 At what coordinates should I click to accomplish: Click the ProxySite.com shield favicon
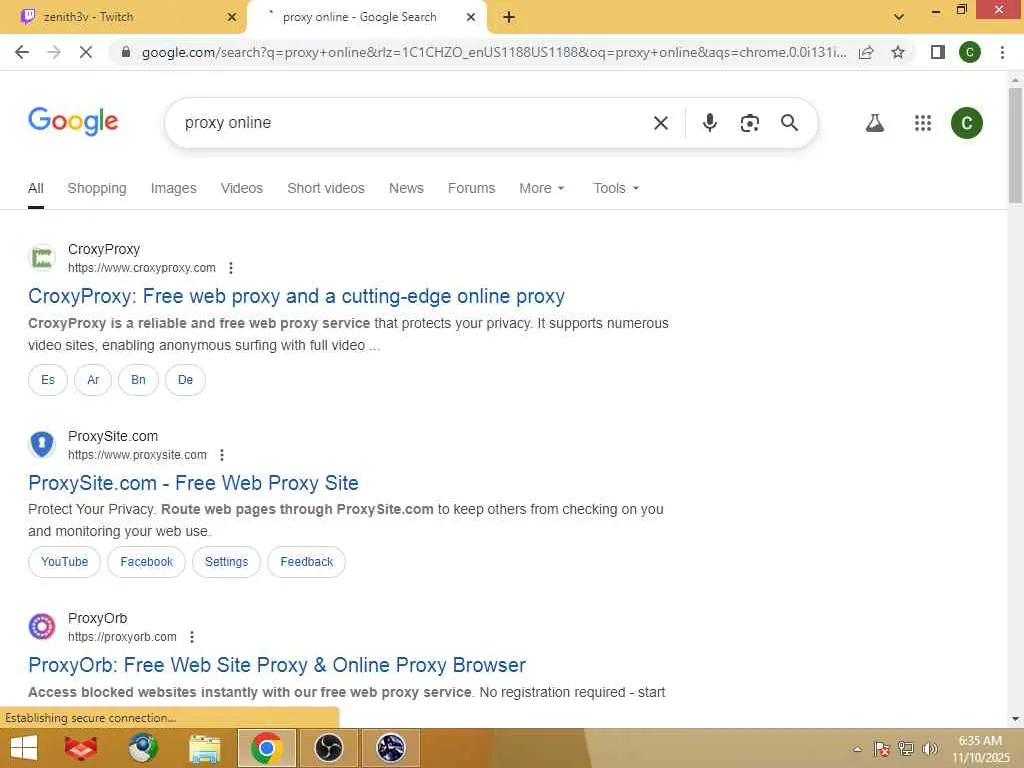click(42, 445)
